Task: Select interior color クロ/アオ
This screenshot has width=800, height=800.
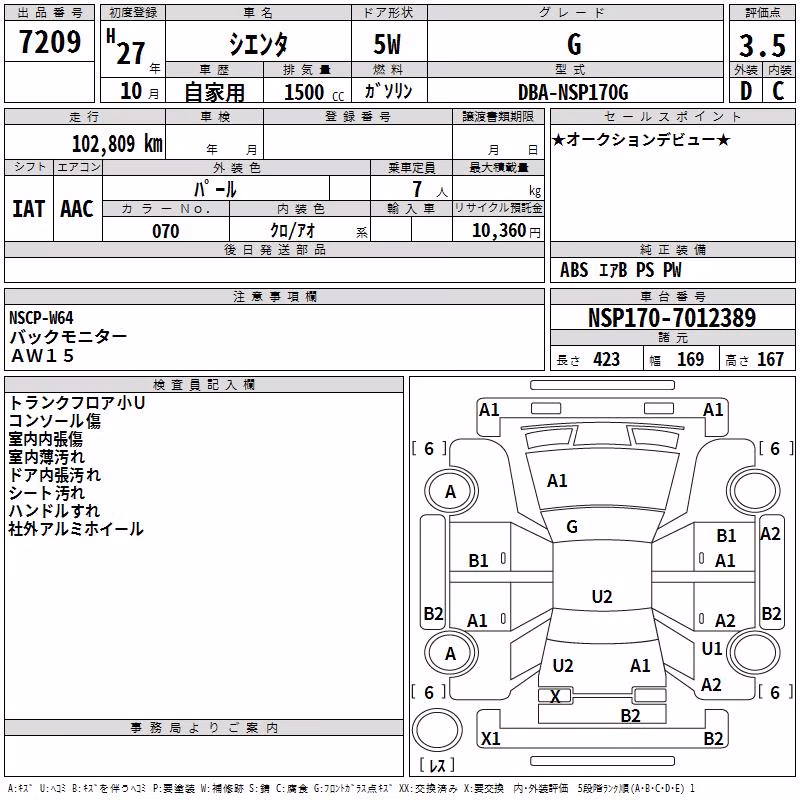Action: [x=292, y=231]
